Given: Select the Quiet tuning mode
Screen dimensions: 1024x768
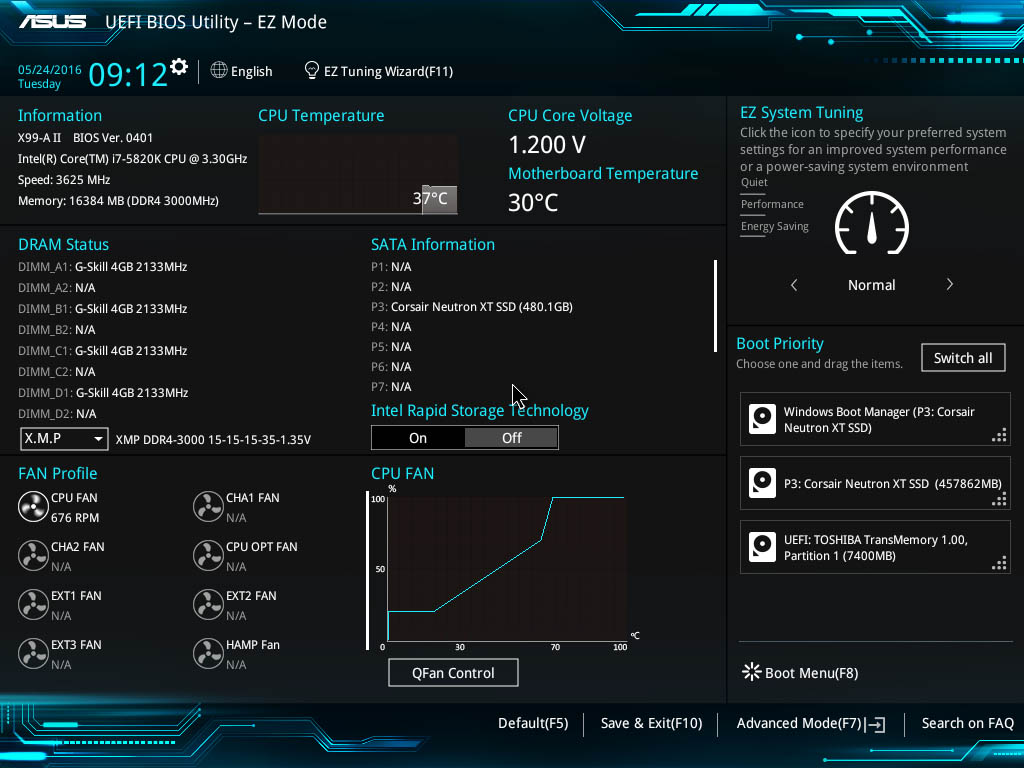Looking at the screenshot, I should 754,182.
